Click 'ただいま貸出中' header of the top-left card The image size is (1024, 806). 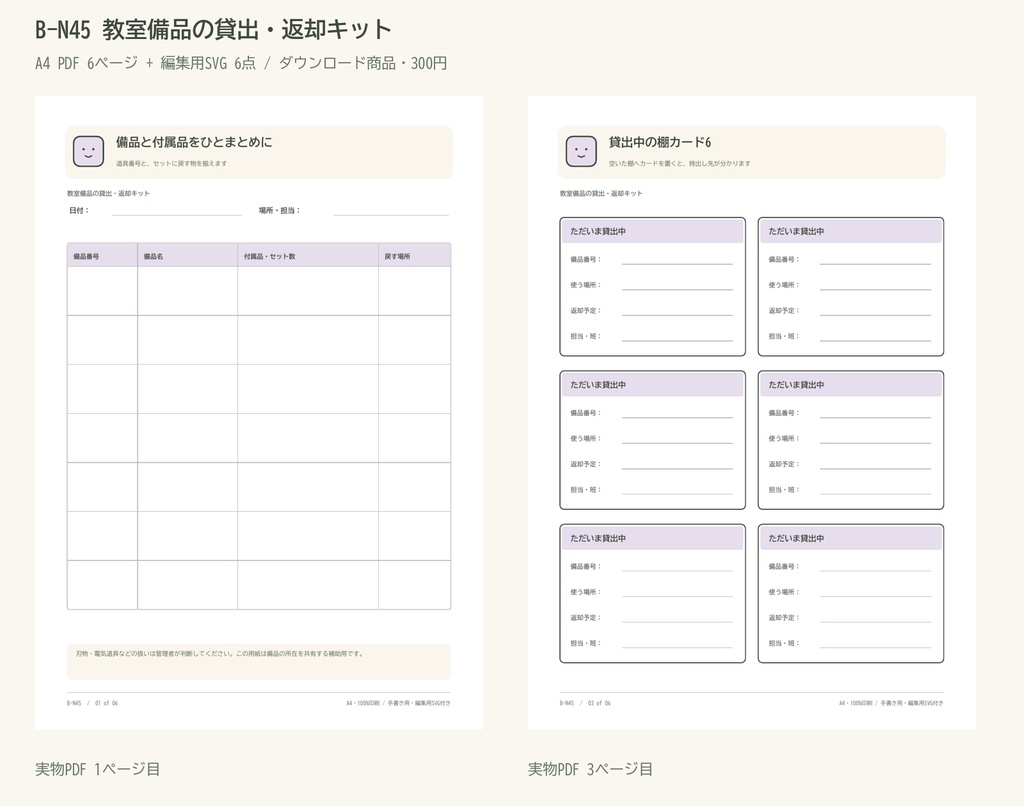pyautogui.click(x=652, y=231)
